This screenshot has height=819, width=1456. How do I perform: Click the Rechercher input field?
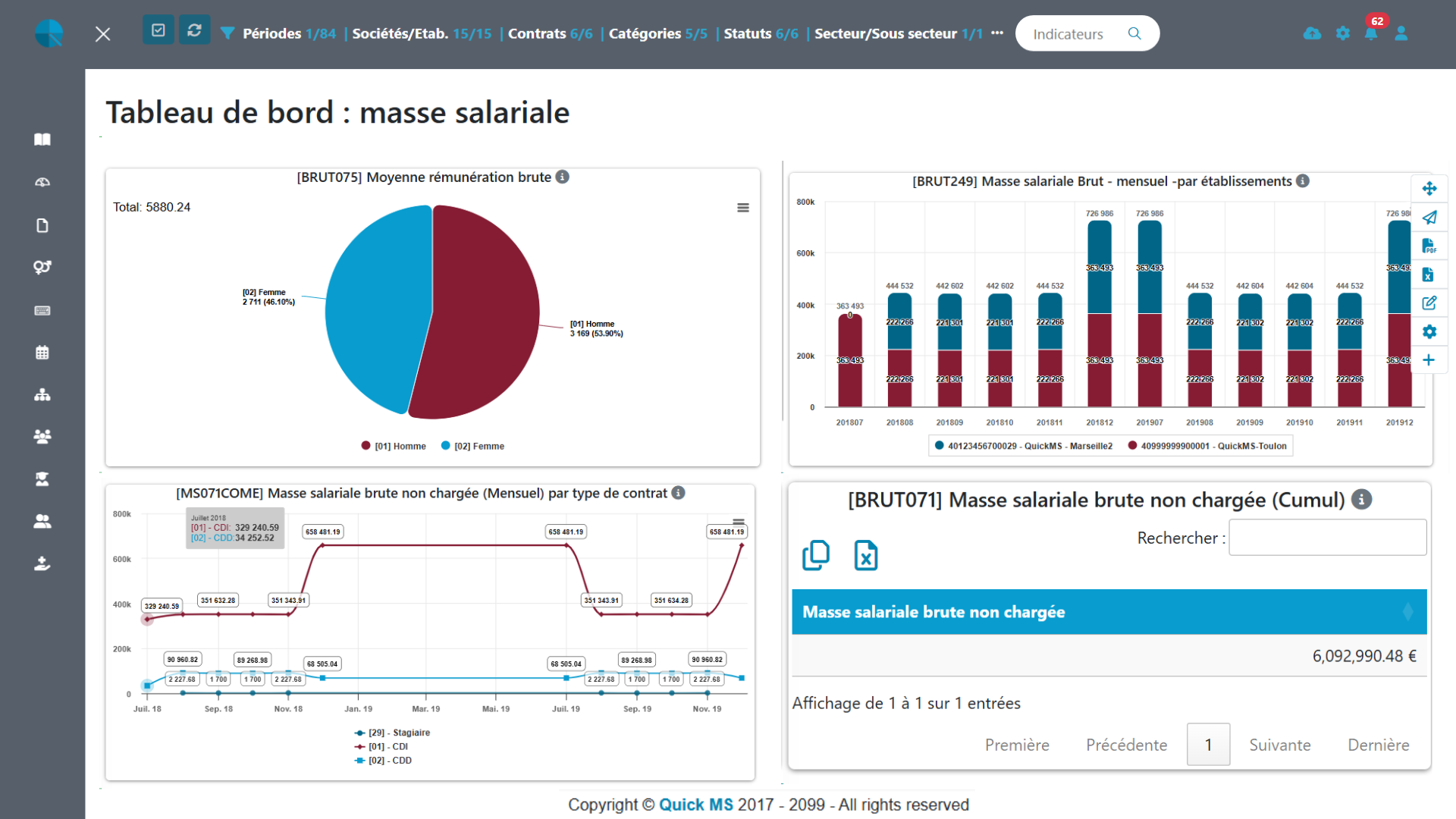pos(1326,538)
